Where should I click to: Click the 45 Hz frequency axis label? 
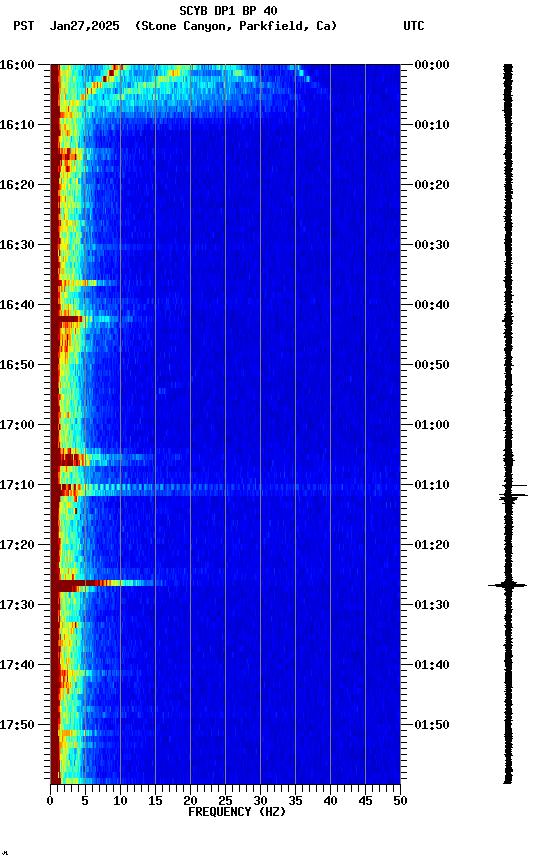tap(365, 801)
